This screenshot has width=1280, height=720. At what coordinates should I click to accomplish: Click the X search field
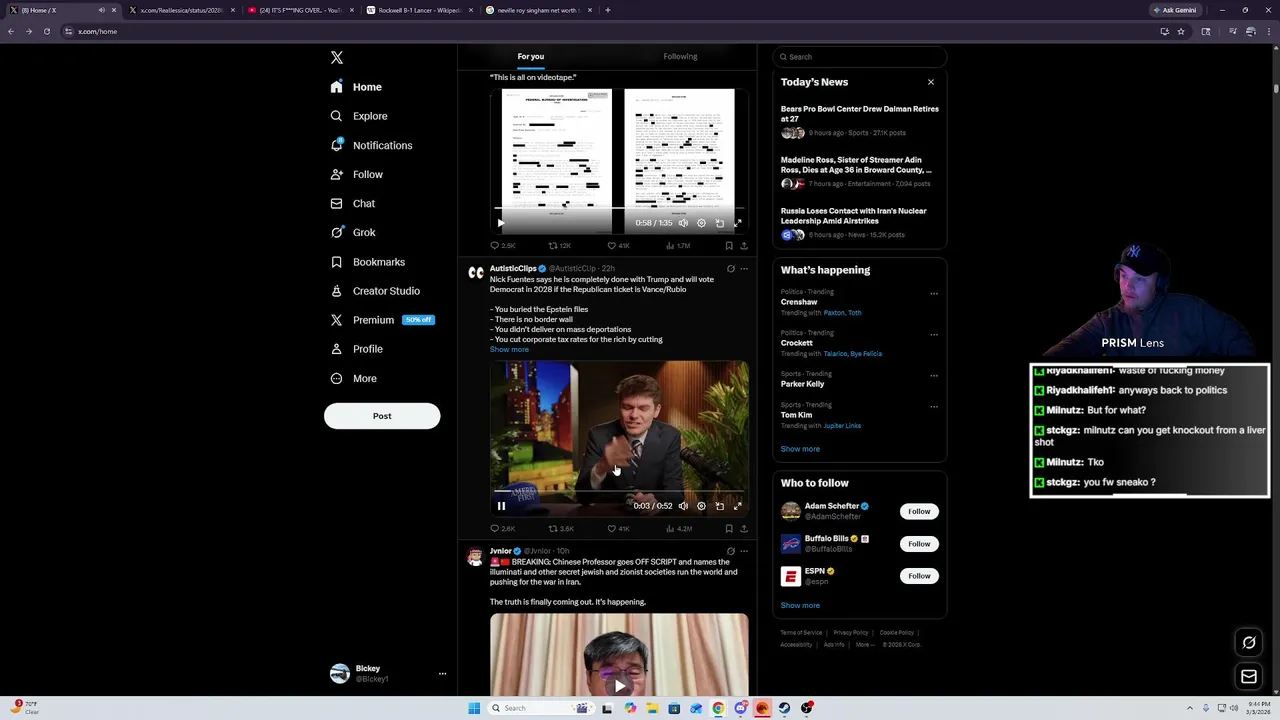[859, 57]
